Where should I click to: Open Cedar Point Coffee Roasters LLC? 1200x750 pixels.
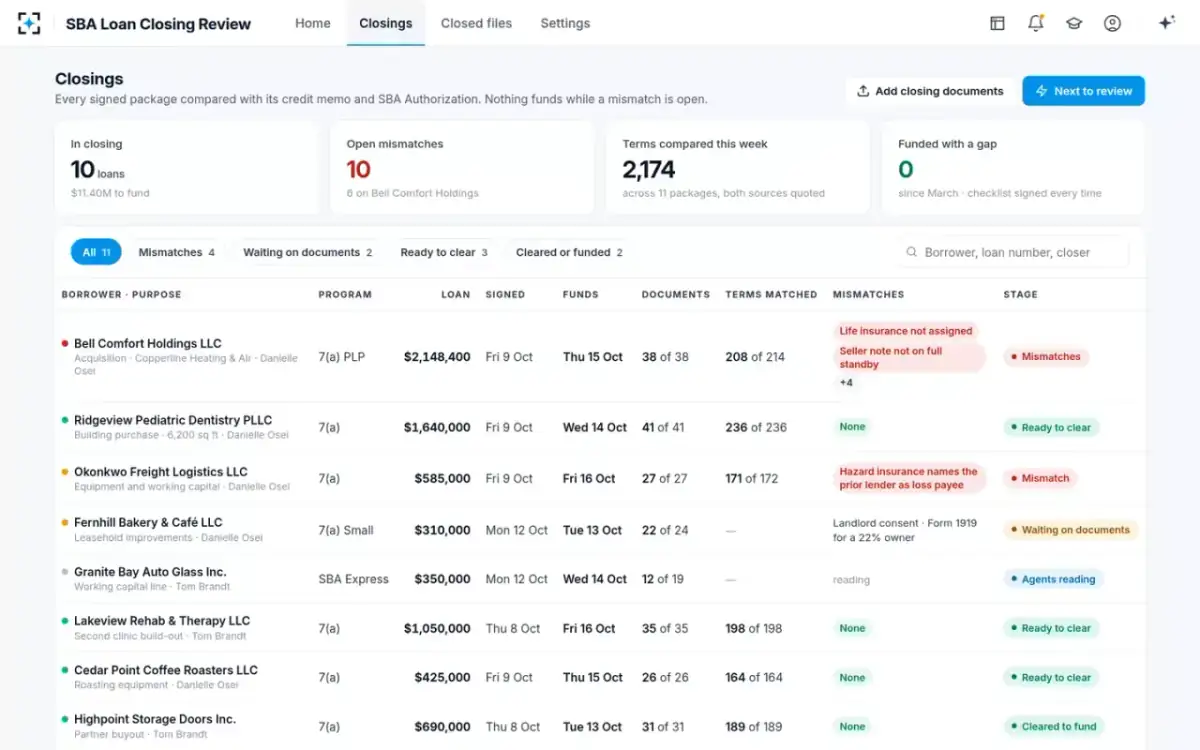tap(600, 677)
